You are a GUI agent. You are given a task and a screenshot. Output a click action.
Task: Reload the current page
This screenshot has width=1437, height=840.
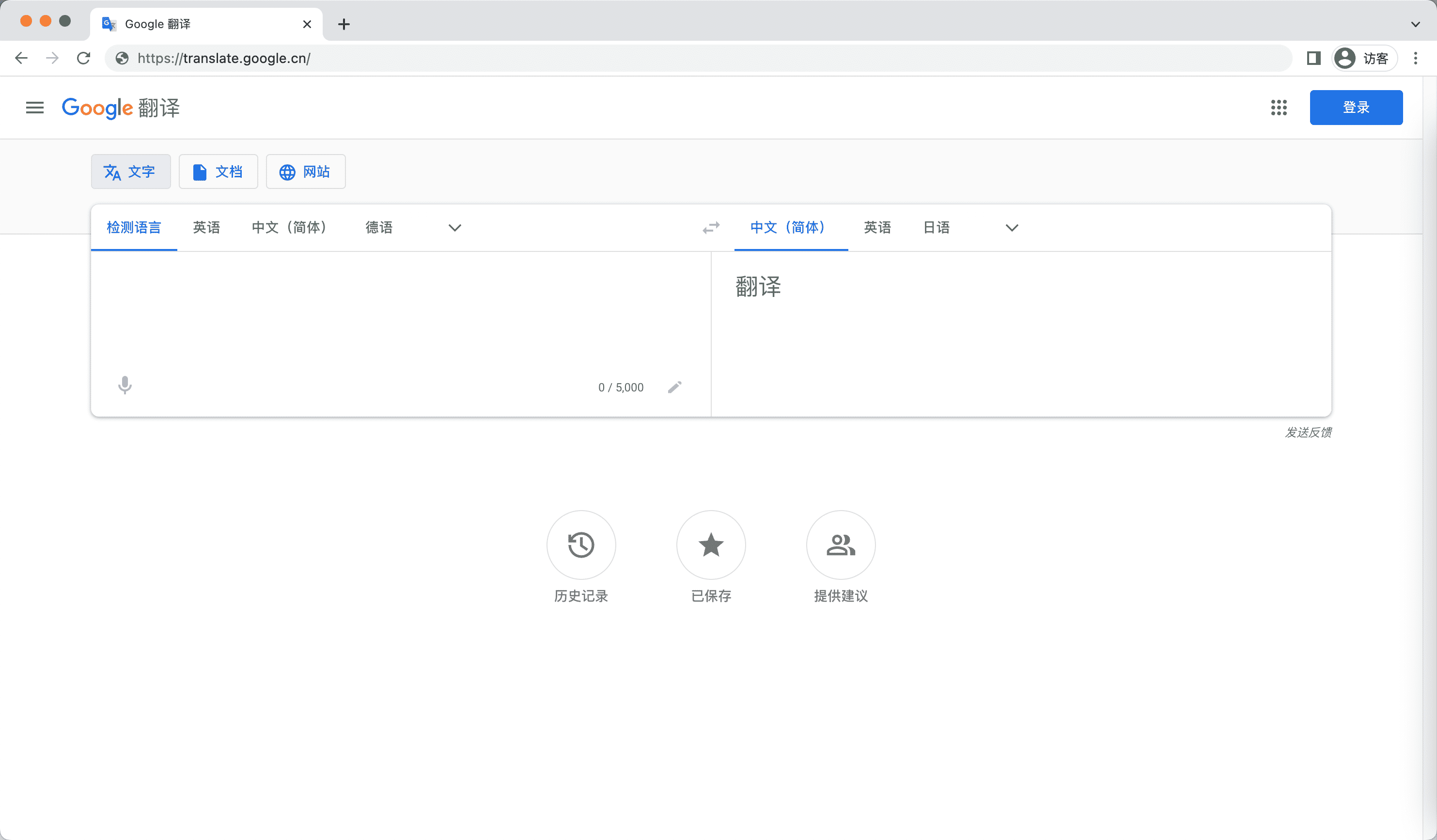coord(83,58)
